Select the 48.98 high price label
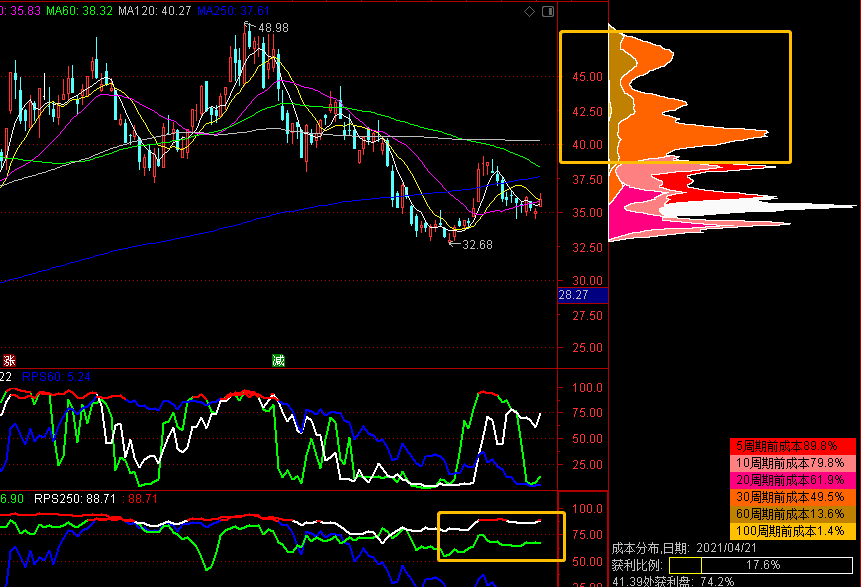Screen dimensions: 861x587 pyautogui.click(x=273, y=27)
